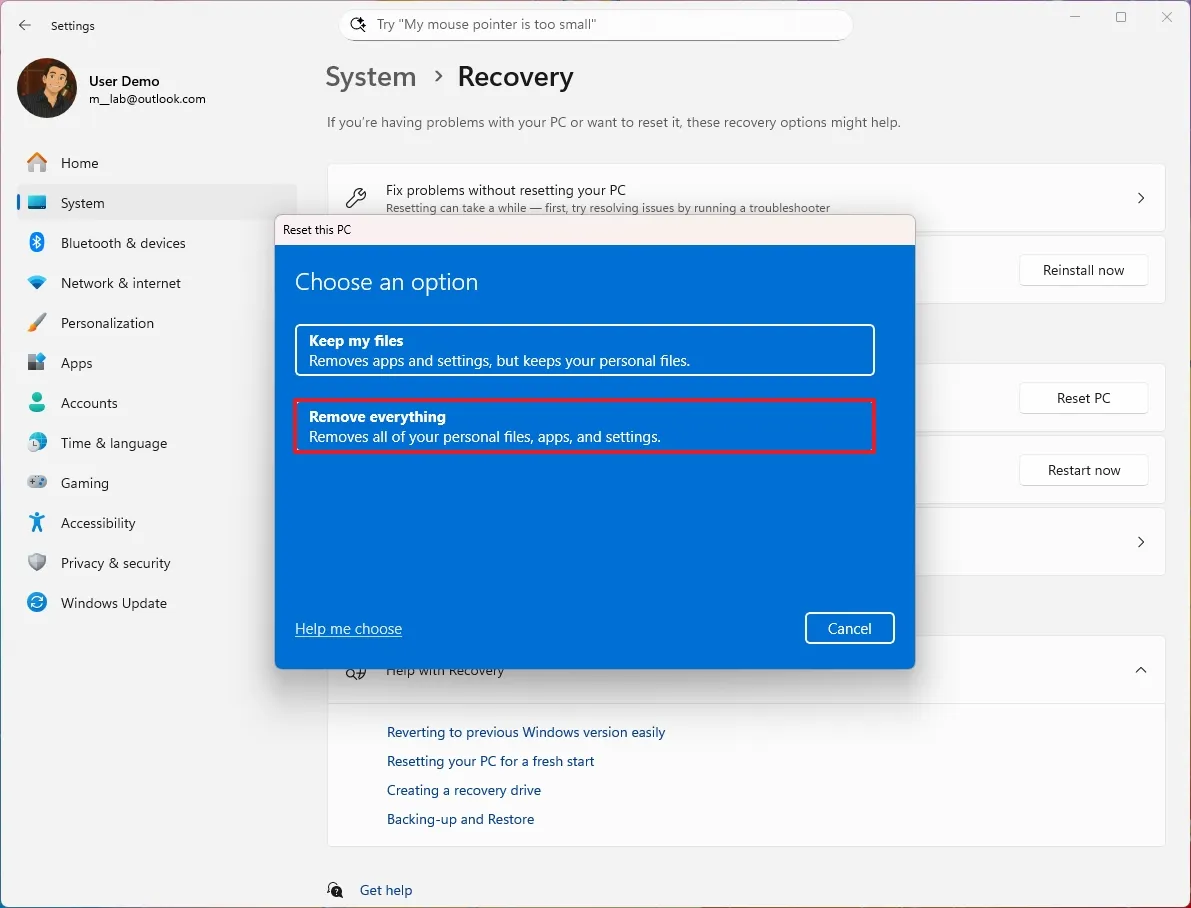Viewport: 1191px width, 908px height.
Task: Select System in the breadcrumb navigation
Action: point(370,77)
